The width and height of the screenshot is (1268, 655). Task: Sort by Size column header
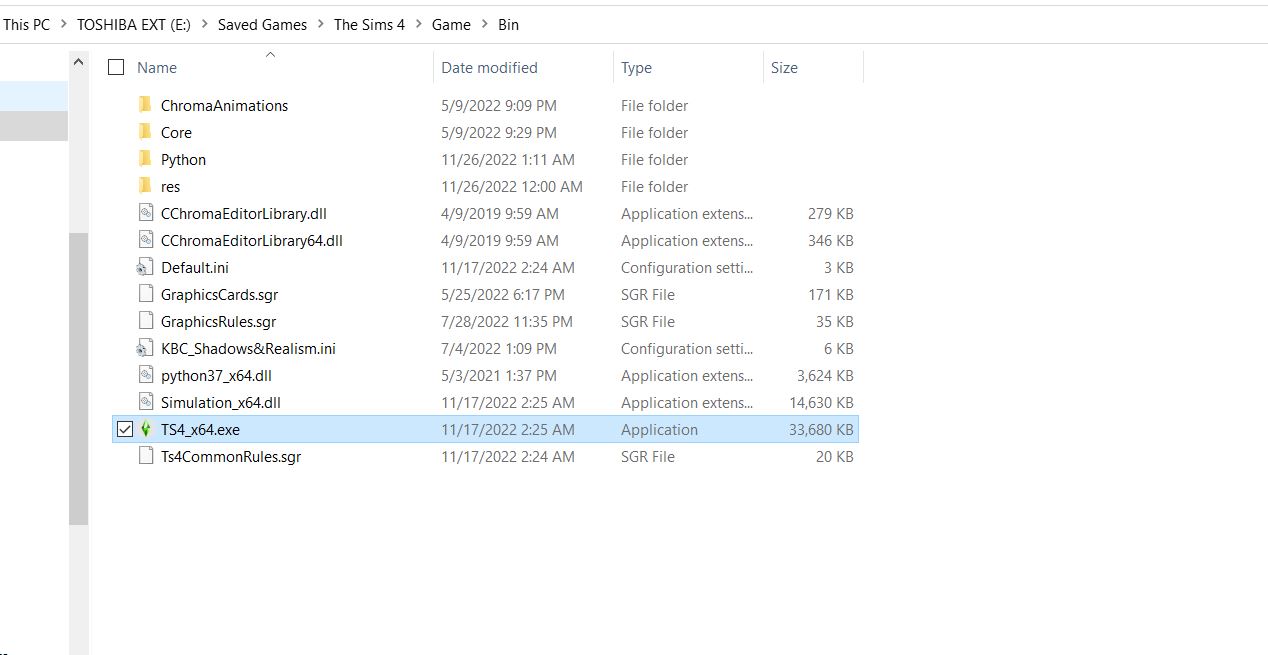784,67
